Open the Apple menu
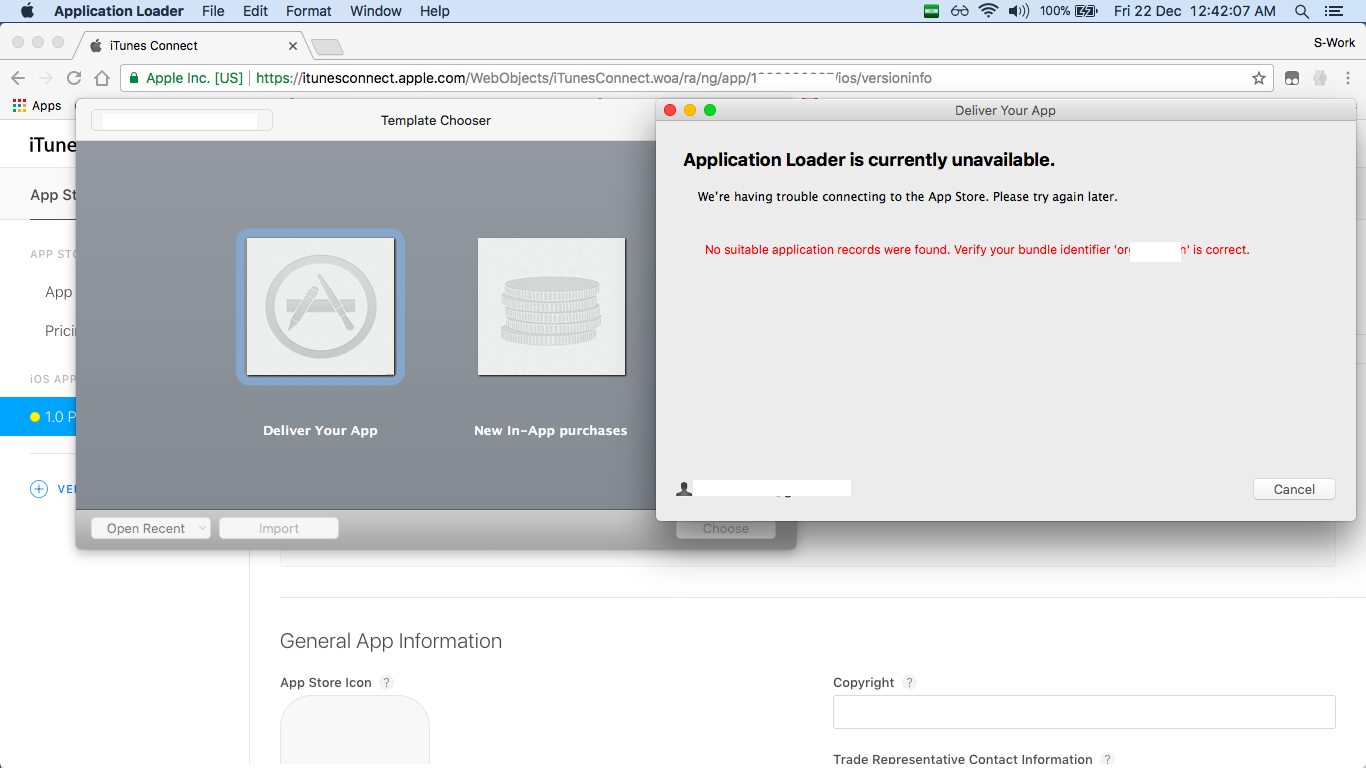This screenshot has width=1366, height=768. tap(27, 11)
